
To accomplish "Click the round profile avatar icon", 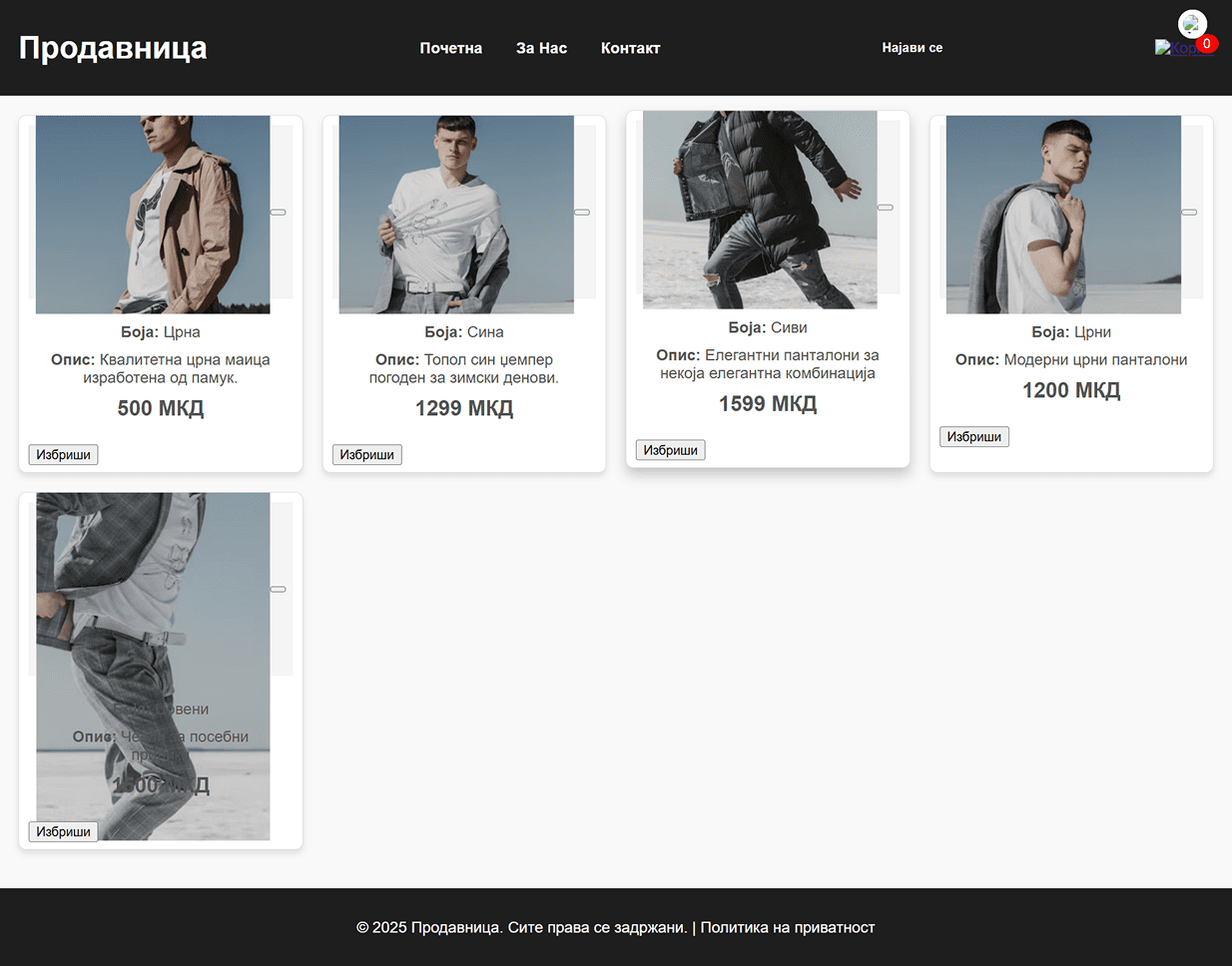I will tap(1192, 24).
